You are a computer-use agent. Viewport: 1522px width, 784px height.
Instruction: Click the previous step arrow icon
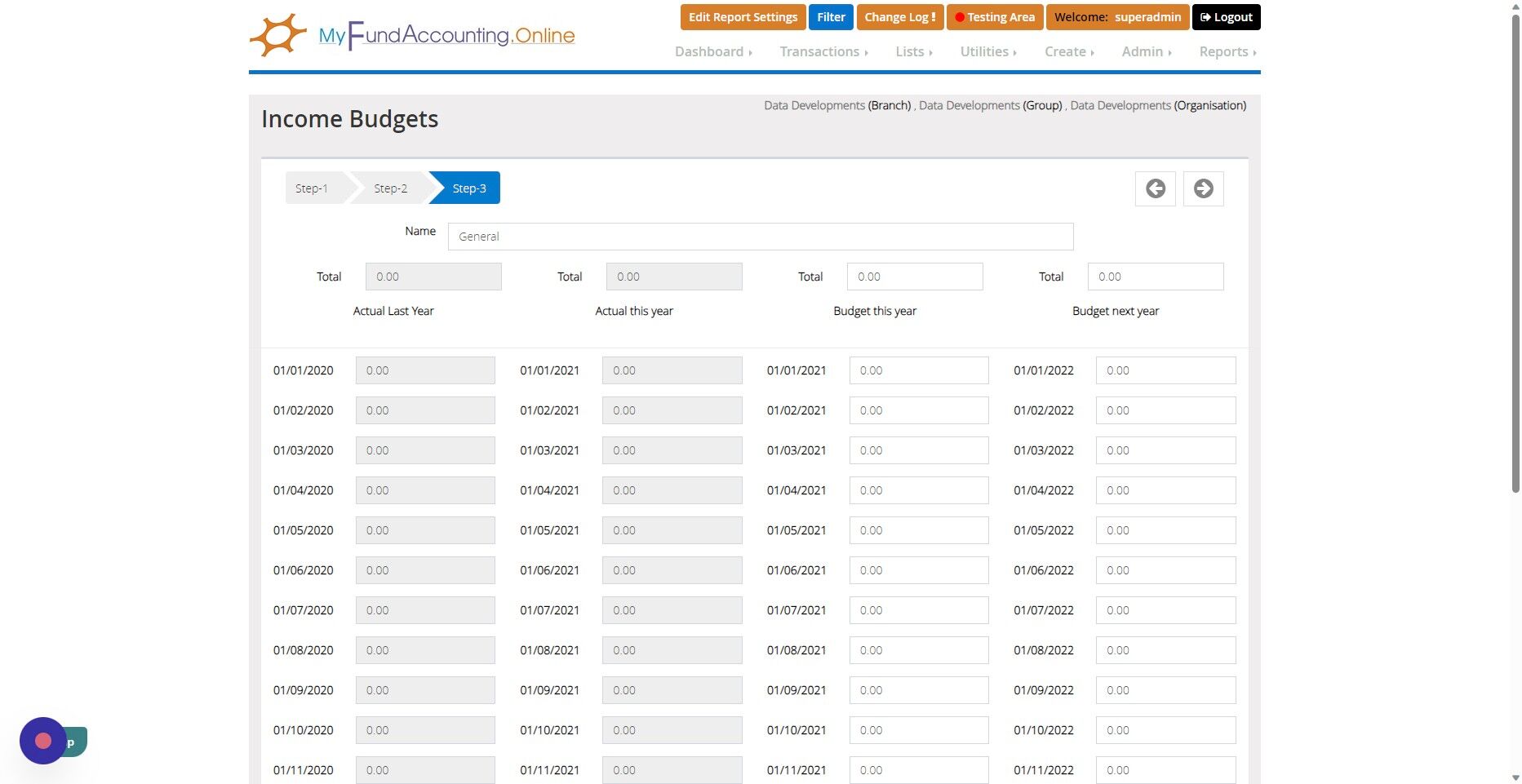pyautogui.click(x=1155, y=188)
